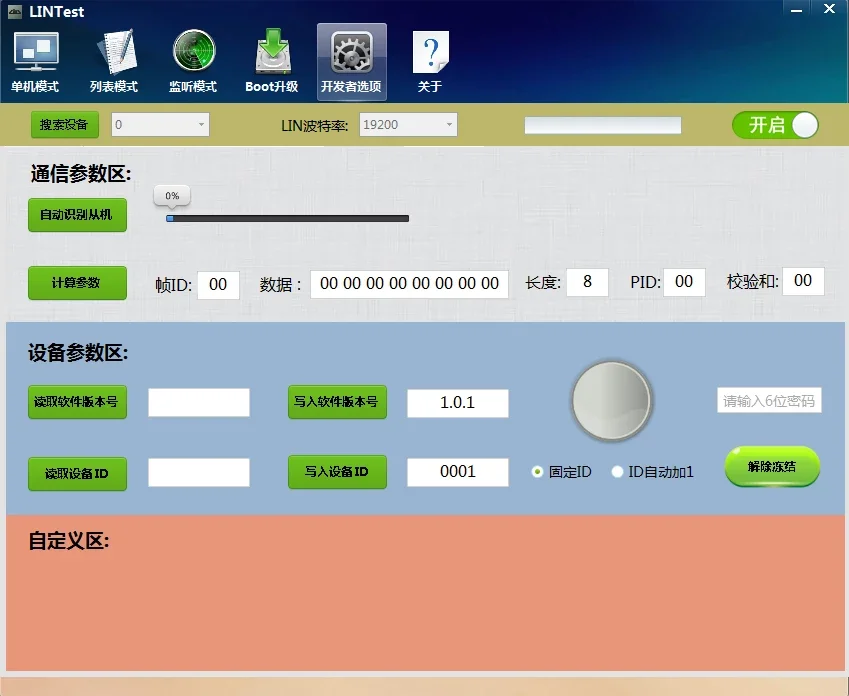The width and height of the screenshot is (849, 696).
Task: Expand the device number dropdown
Action: coord(160,125)
